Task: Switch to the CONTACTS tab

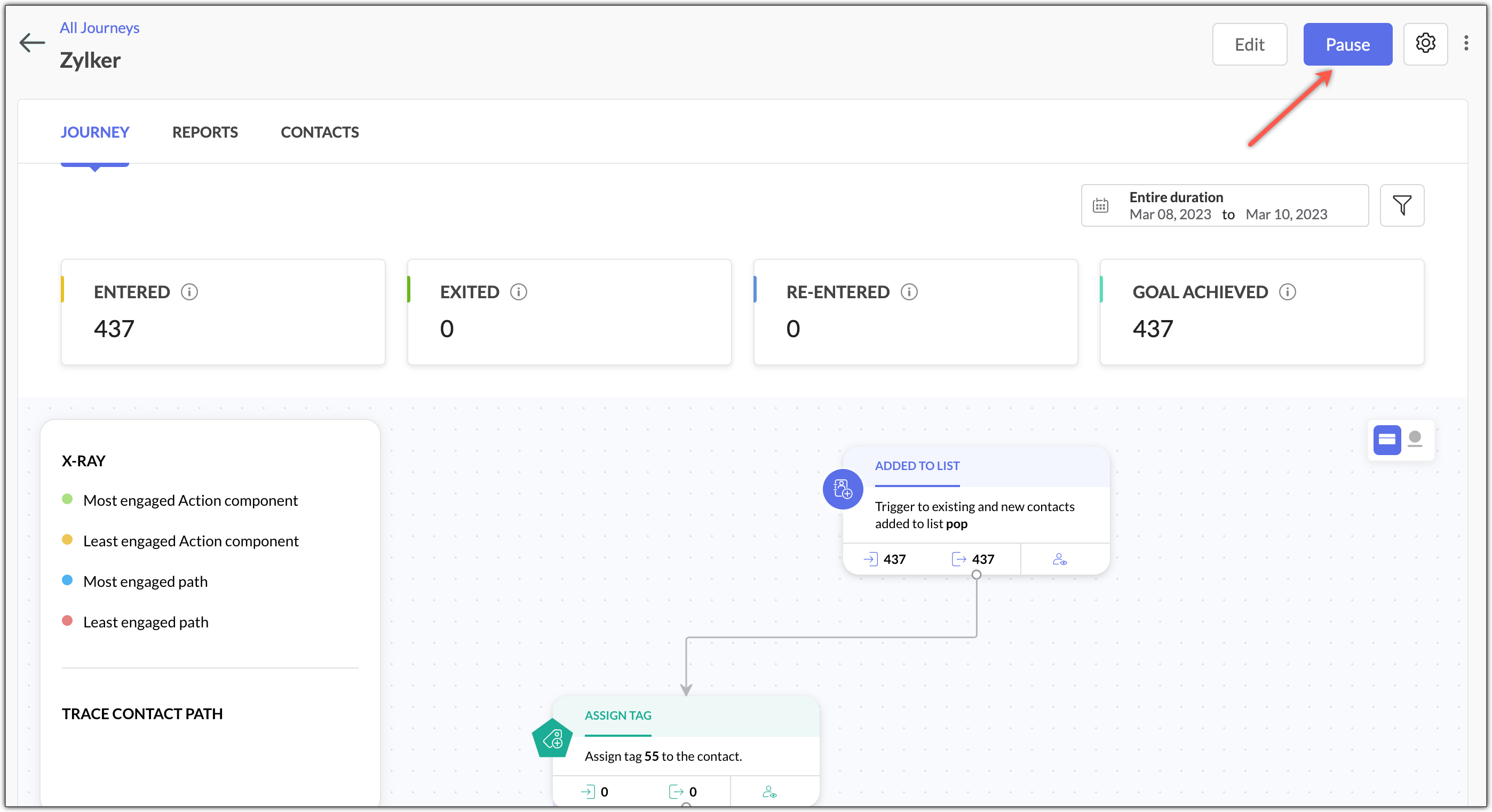Action: coord(319,131)
